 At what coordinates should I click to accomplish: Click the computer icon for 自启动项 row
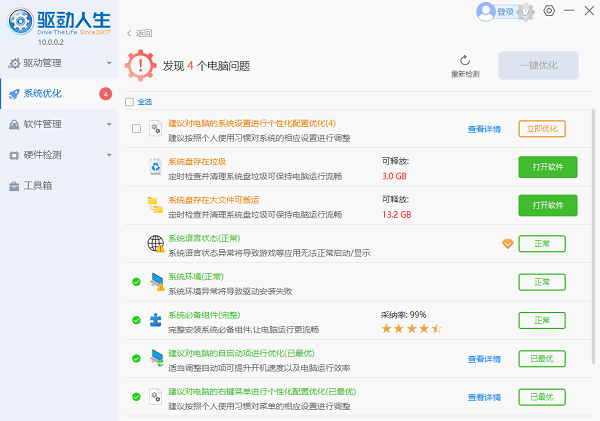[157, 358]
